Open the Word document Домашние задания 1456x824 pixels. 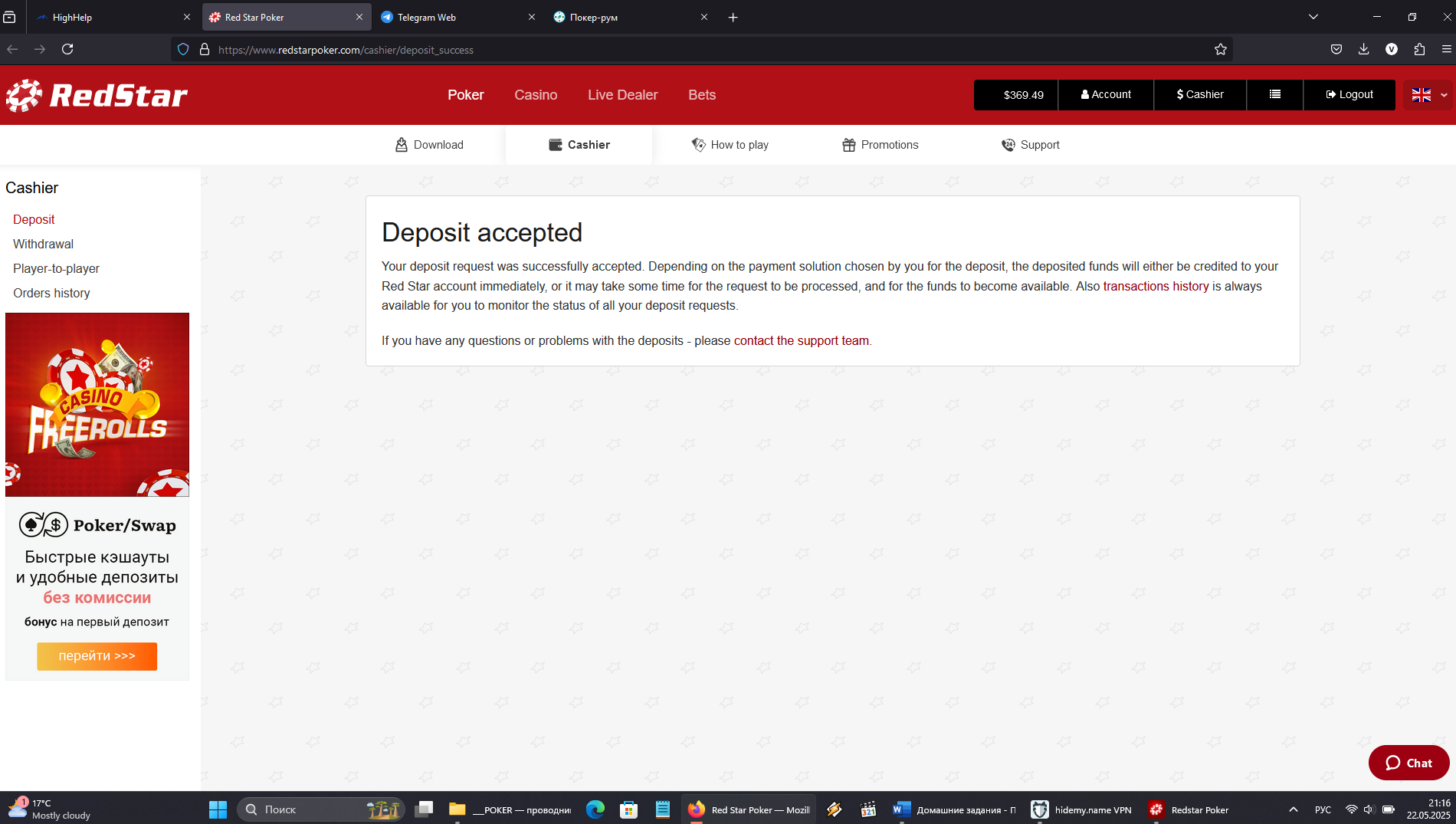point(955,809)
